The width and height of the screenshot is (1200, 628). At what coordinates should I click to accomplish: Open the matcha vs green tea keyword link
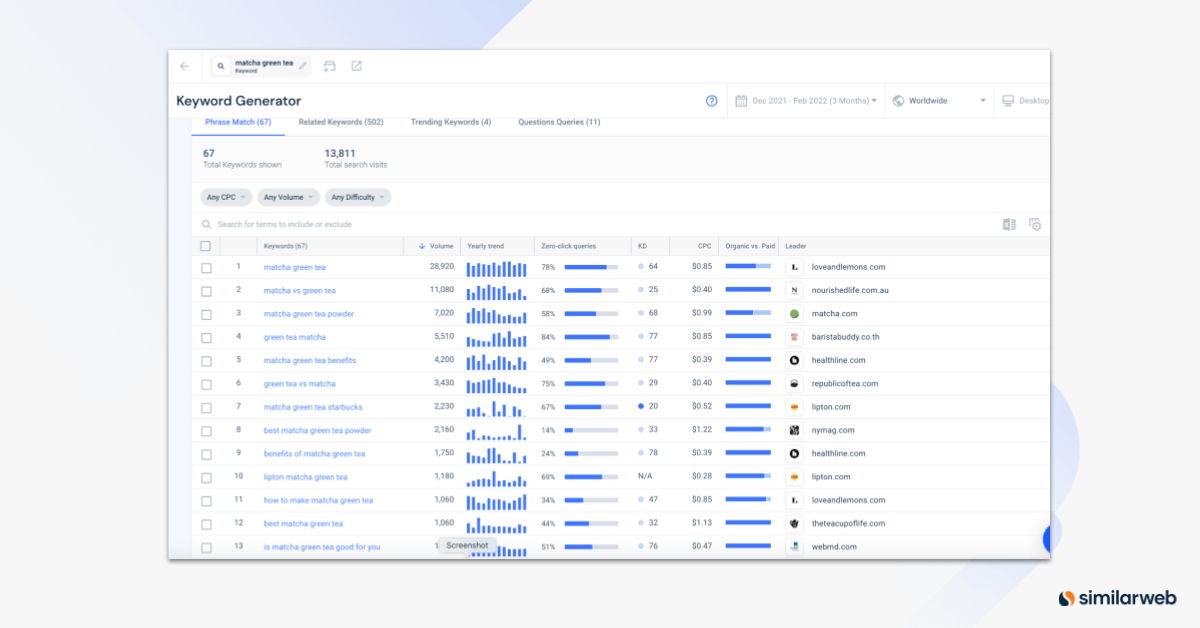point(299,291)
